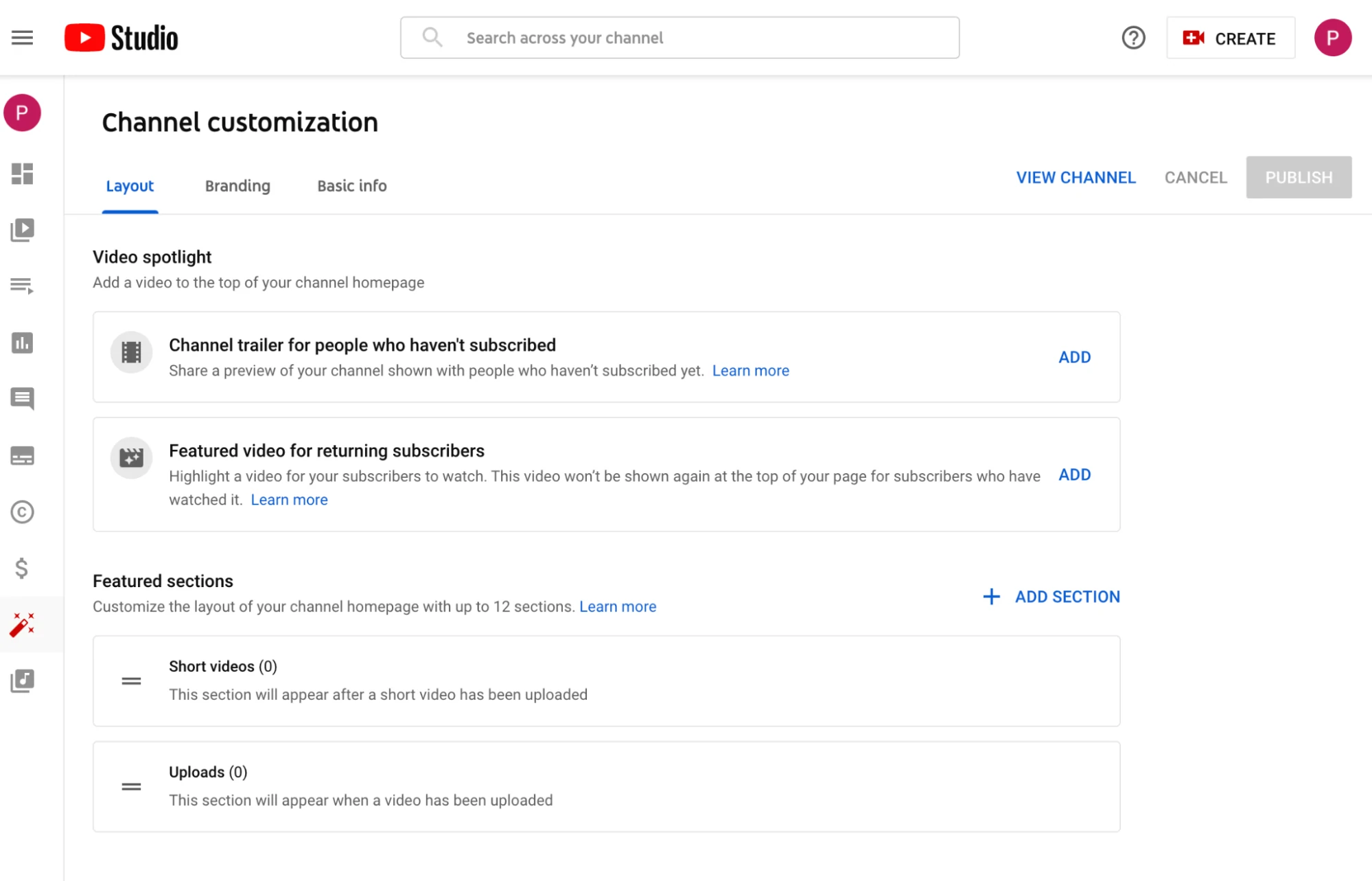Open the Dashboard from the sidebar
Screen dimensions: 1372x881
22,174
